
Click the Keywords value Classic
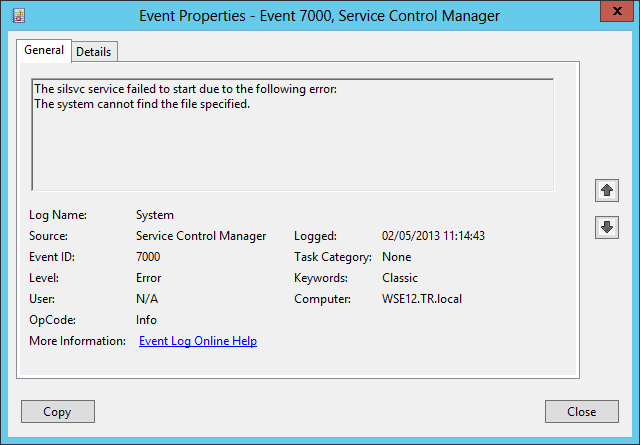[400, 278]
